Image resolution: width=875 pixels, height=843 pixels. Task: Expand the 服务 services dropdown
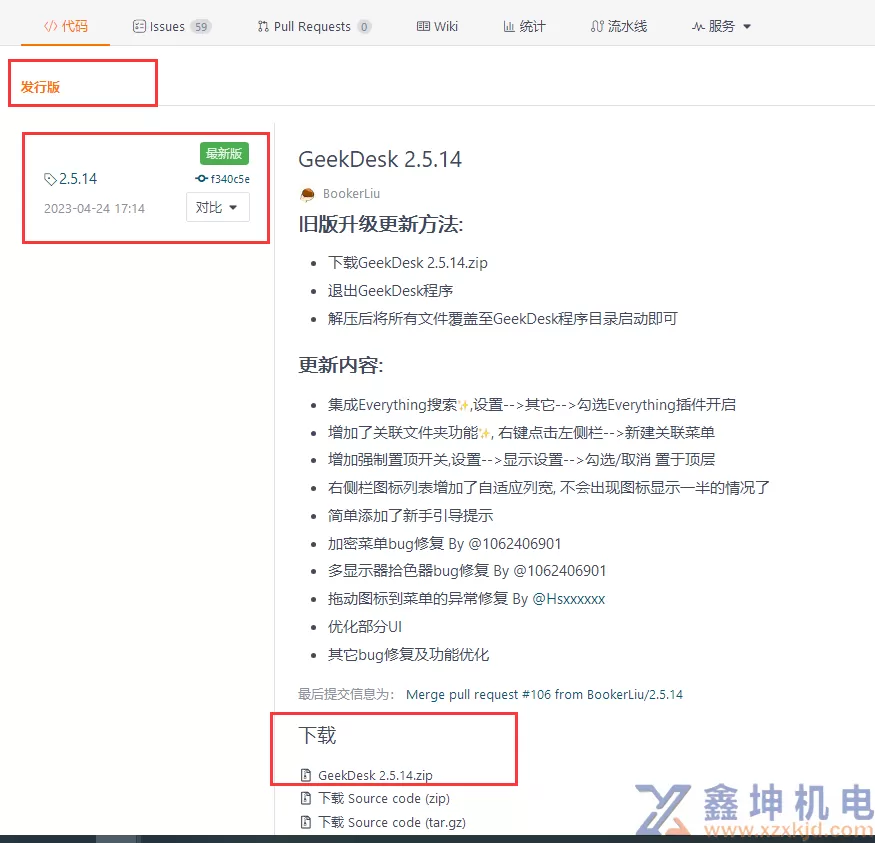coord(722,26)
